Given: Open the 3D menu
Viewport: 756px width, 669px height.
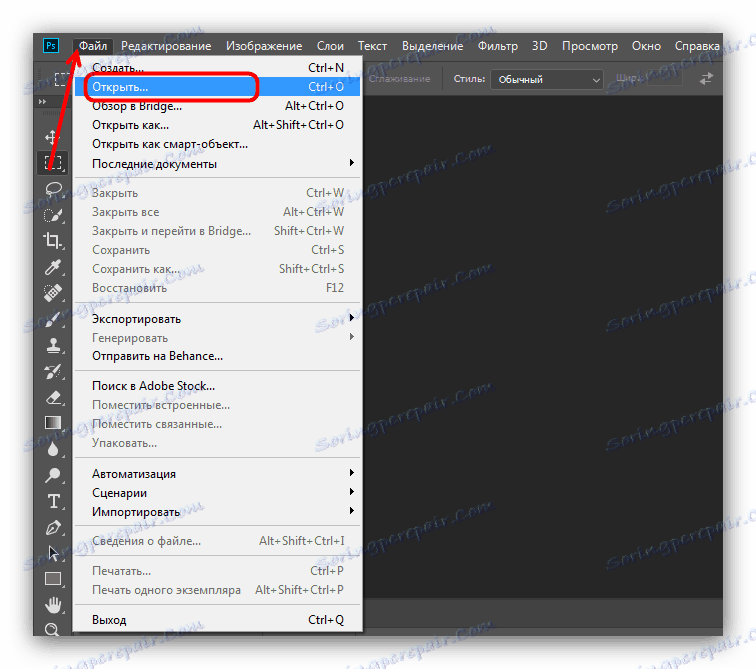Looking at the screenshot, I should [x=540, y=46].
